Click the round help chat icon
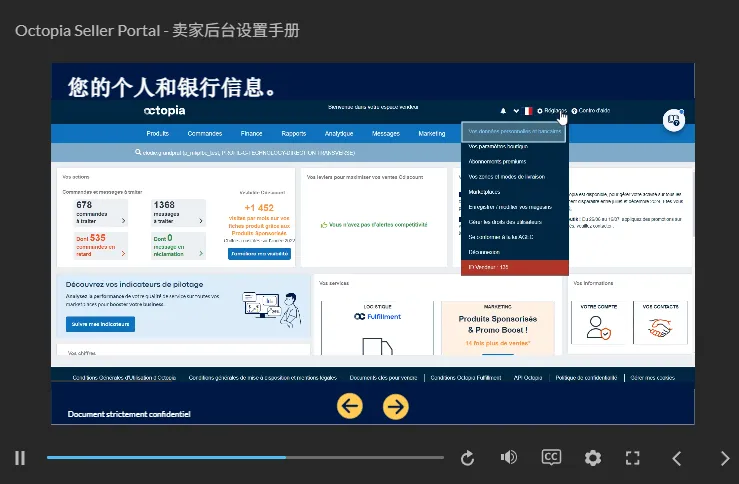739x484 pixels. tap(674, 120)
